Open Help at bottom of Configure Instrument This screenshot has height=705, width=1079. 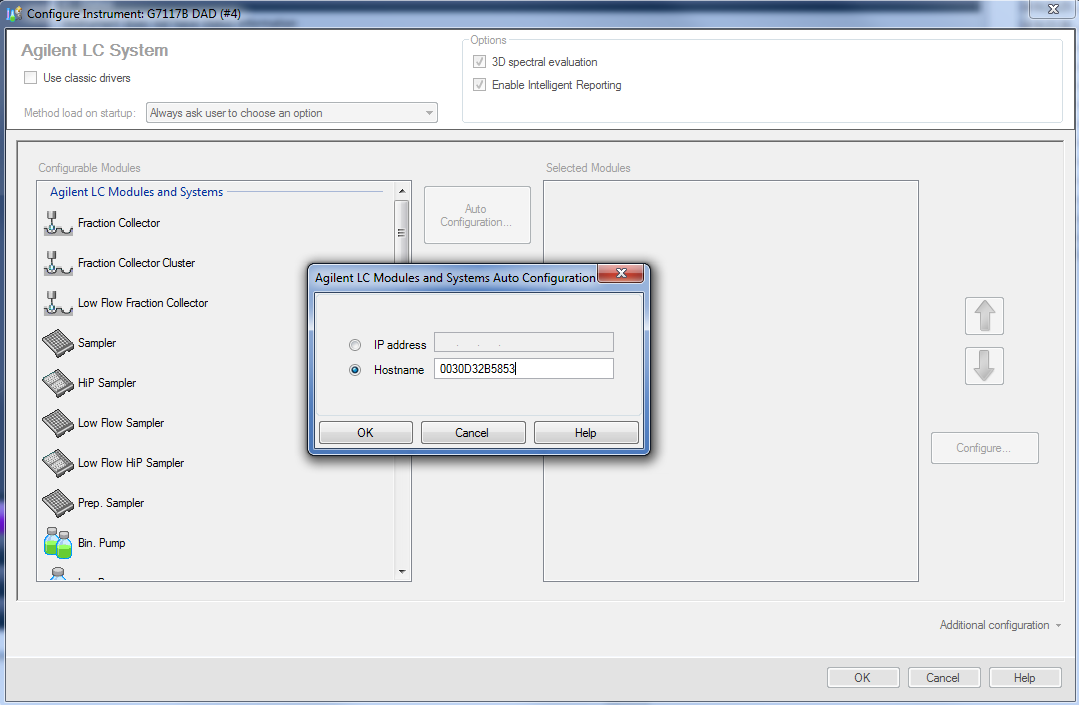pyautogui.click(x=1024, y=677)
